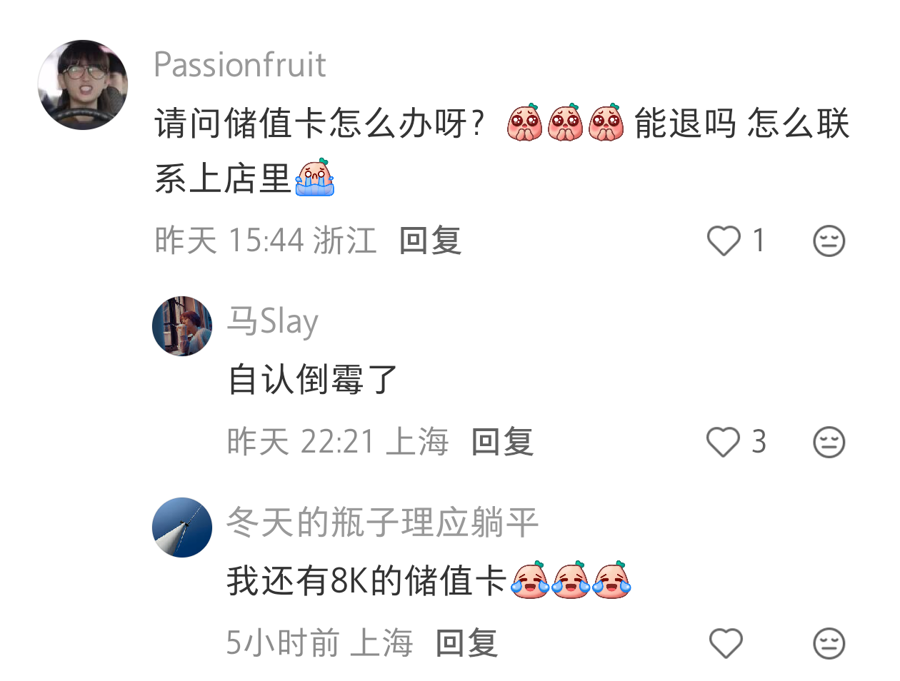
Task: Dislike Passionfruit's comment using the face icon
Action: (x=829, y=241)
